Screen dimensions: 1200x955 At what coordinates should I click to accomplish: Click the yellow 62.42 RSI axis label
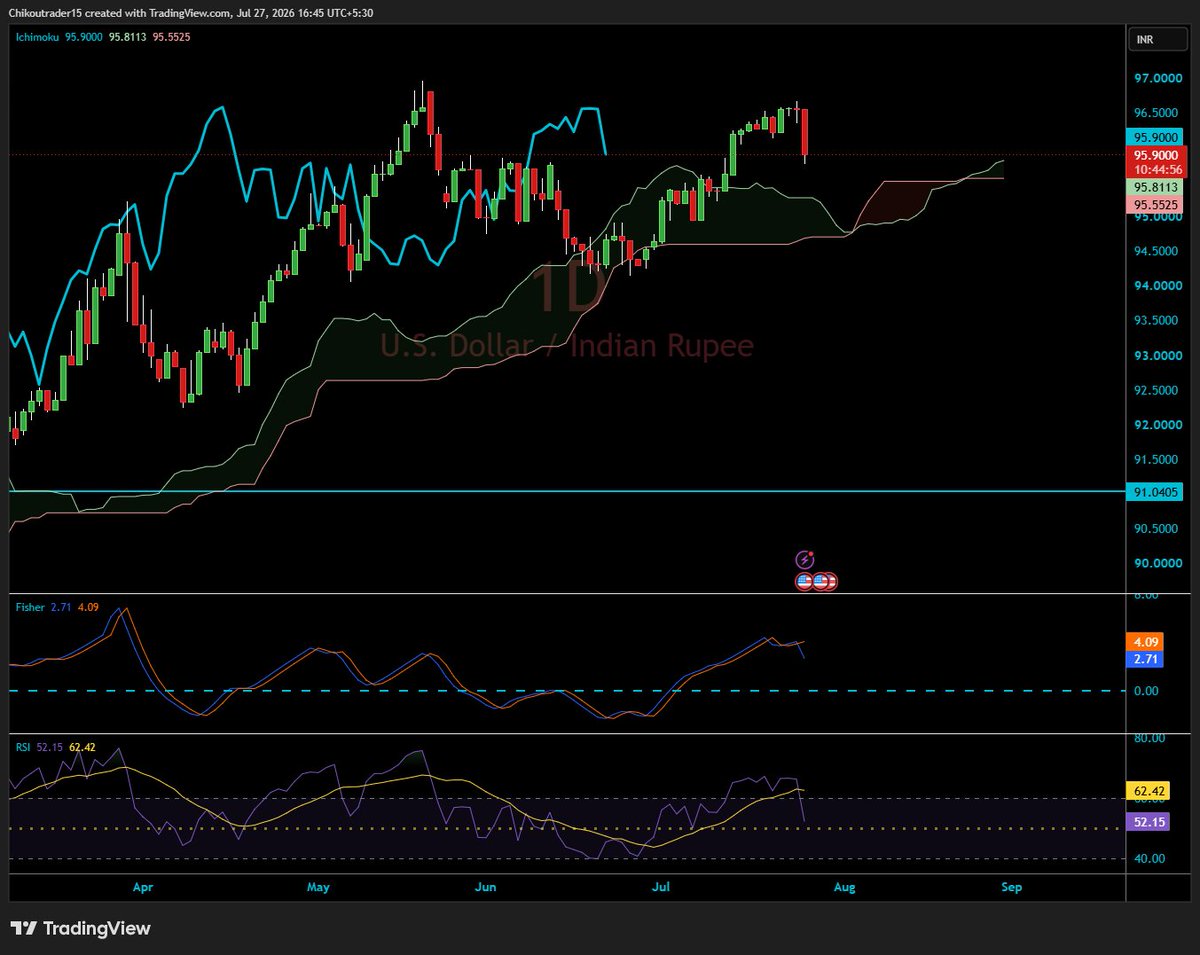(x=1148, y=791)
